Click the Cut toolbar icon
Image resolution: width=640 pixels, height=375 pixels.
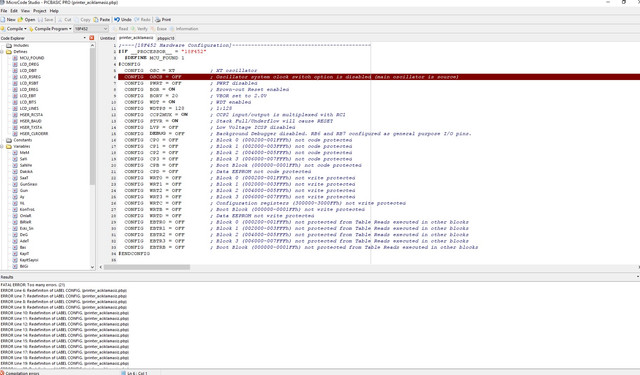tap(64, 20)
